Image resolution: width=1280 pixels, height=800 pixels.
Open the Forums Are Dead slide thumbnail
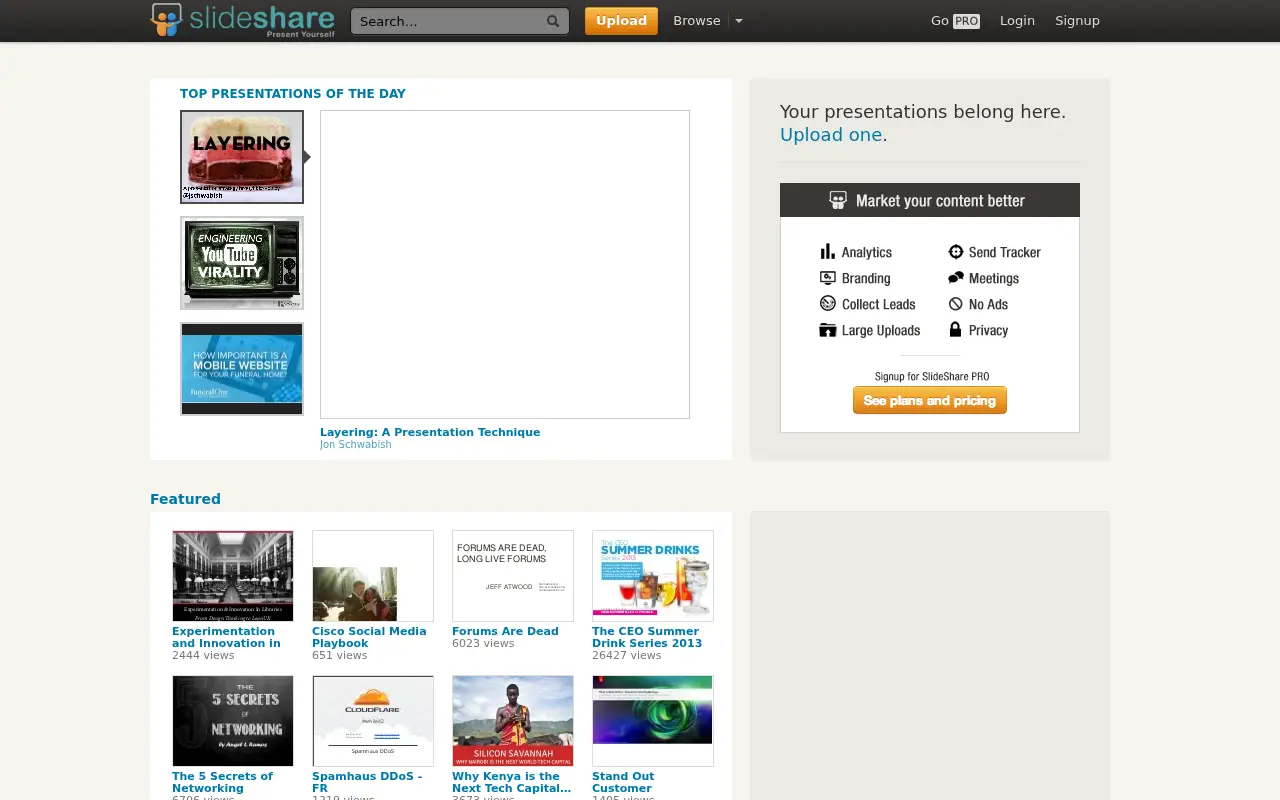tap(513, 576)
